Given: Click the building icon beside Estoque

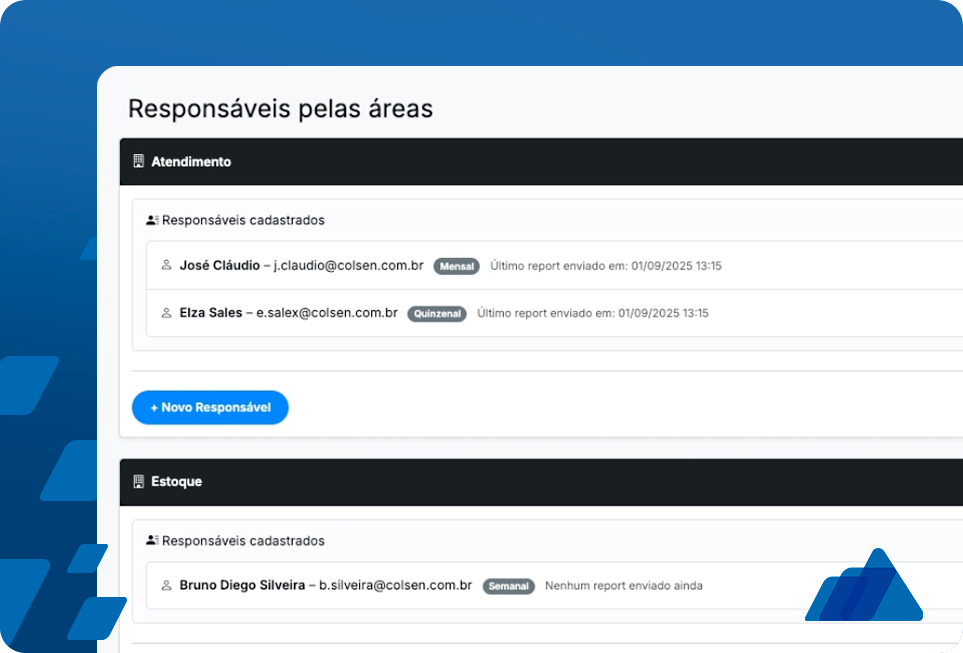Looking at the screenshot, I should click(139, 482).
